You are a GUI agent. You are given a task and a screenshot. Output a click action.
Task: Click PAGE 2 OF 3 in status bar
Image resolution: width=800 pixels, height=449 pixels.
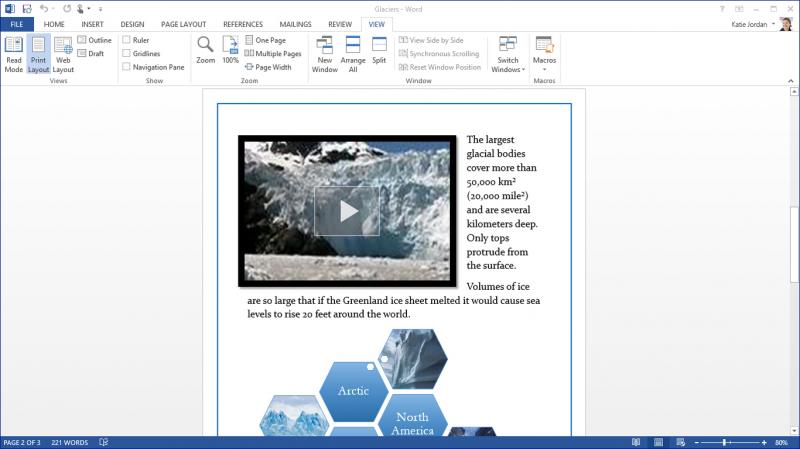22,442
